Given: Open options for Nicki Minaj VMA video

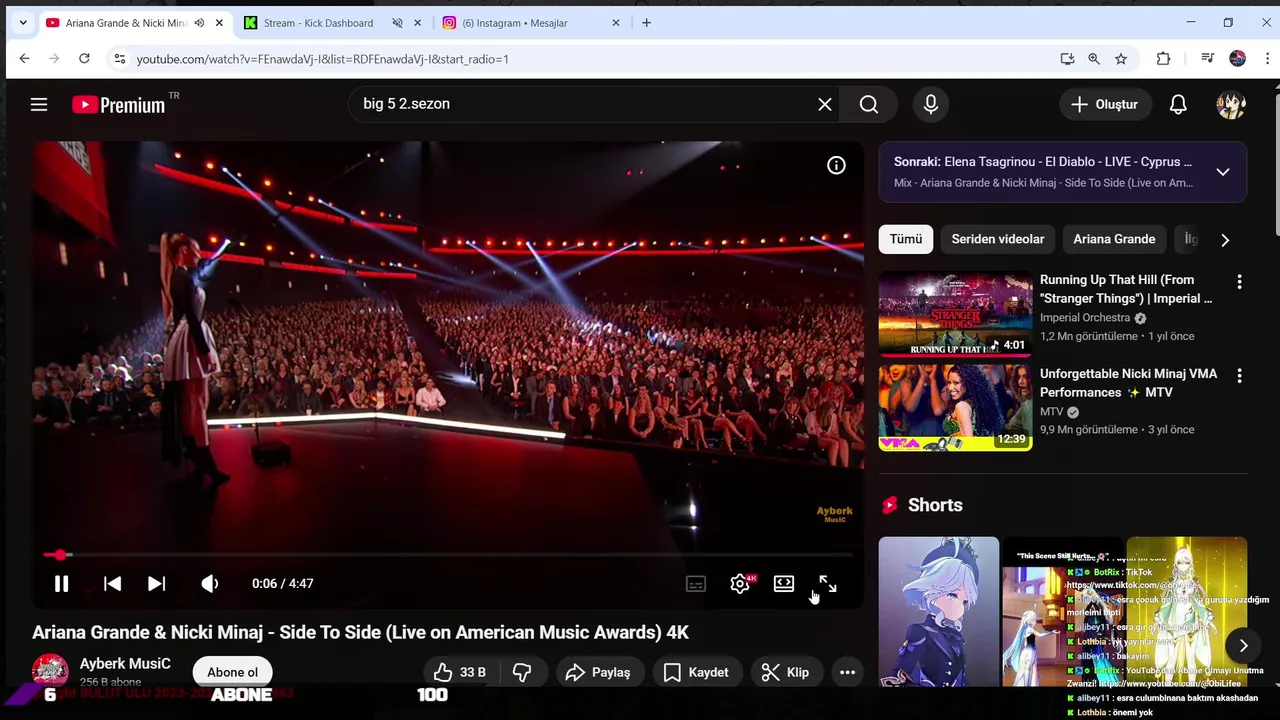Looking at the screenshot, I should point(1239,376).
